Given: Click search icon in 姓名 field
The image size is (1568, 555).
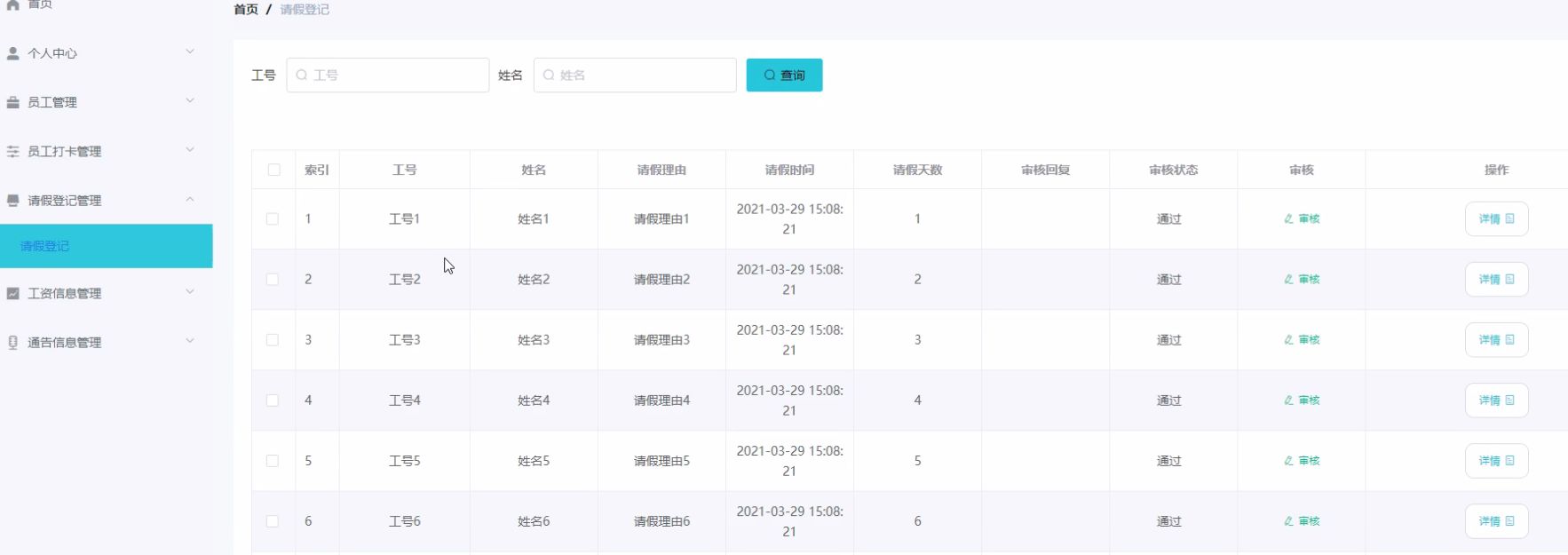Looking at the screenshot, I should (x=549, y=75).
